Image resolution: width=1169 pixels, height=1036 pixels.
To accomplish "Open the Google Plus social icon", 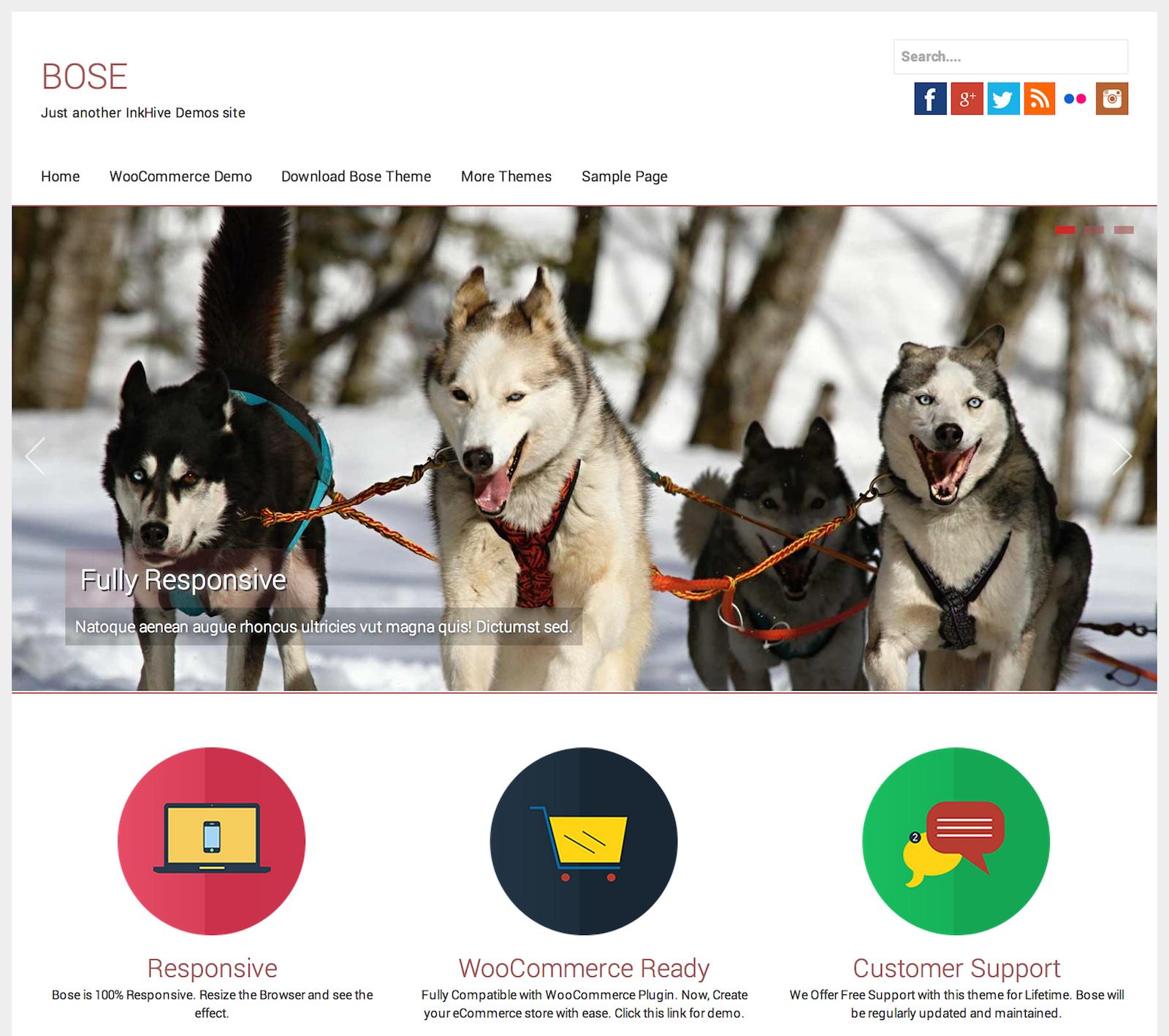I will (967, 99).
